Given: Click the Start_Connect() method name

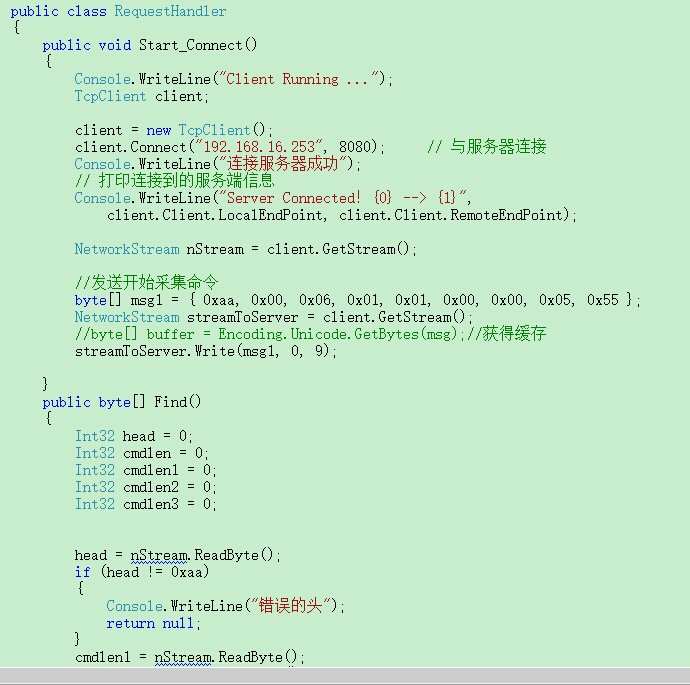Looking at the screenshot, I should [x=198, y=45].
